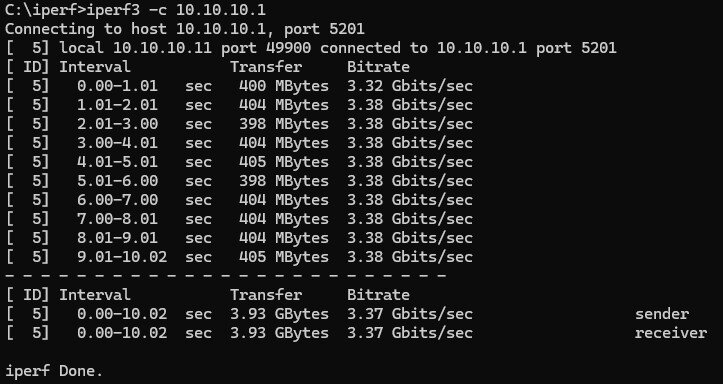Click the first Interval column header

coord(95,67)
